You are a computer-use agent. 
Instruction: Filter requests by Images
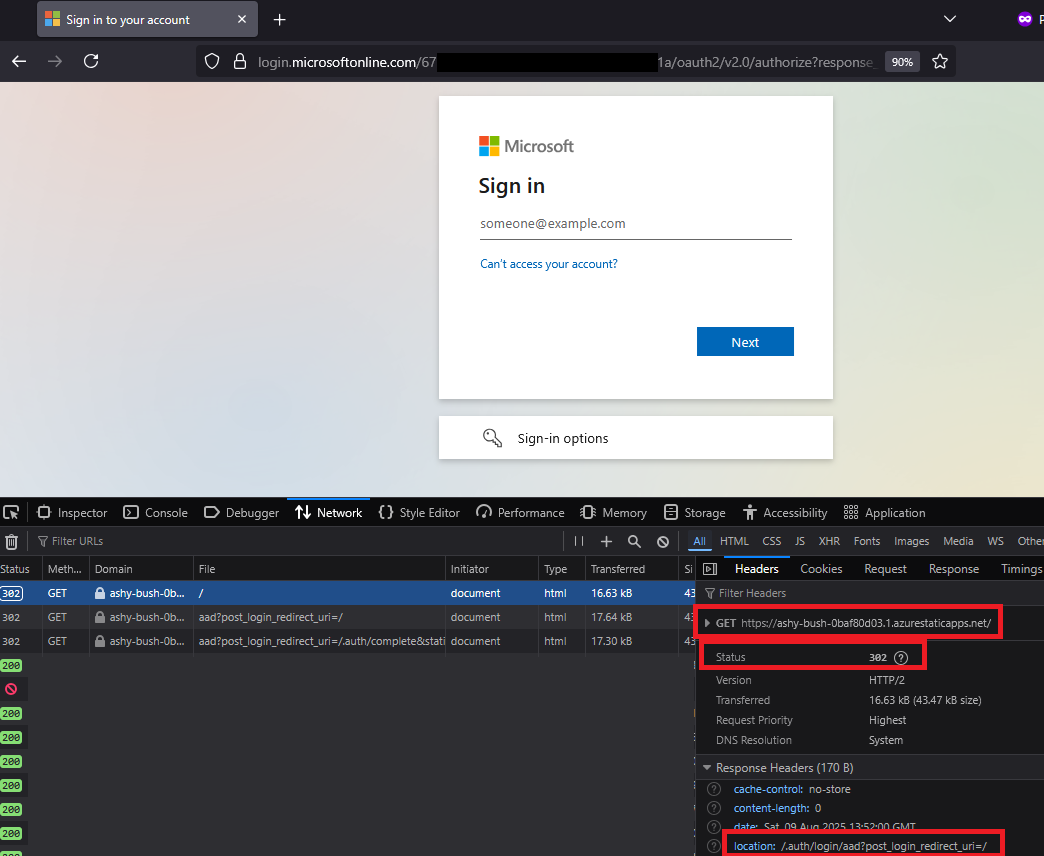(911, 541)
